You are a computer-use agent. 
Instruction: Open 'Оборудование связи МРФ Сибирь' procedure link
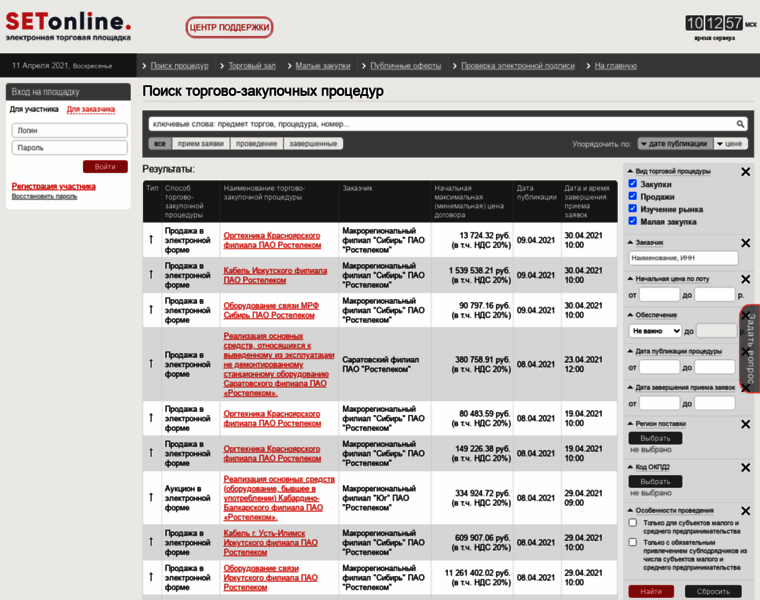271,310
